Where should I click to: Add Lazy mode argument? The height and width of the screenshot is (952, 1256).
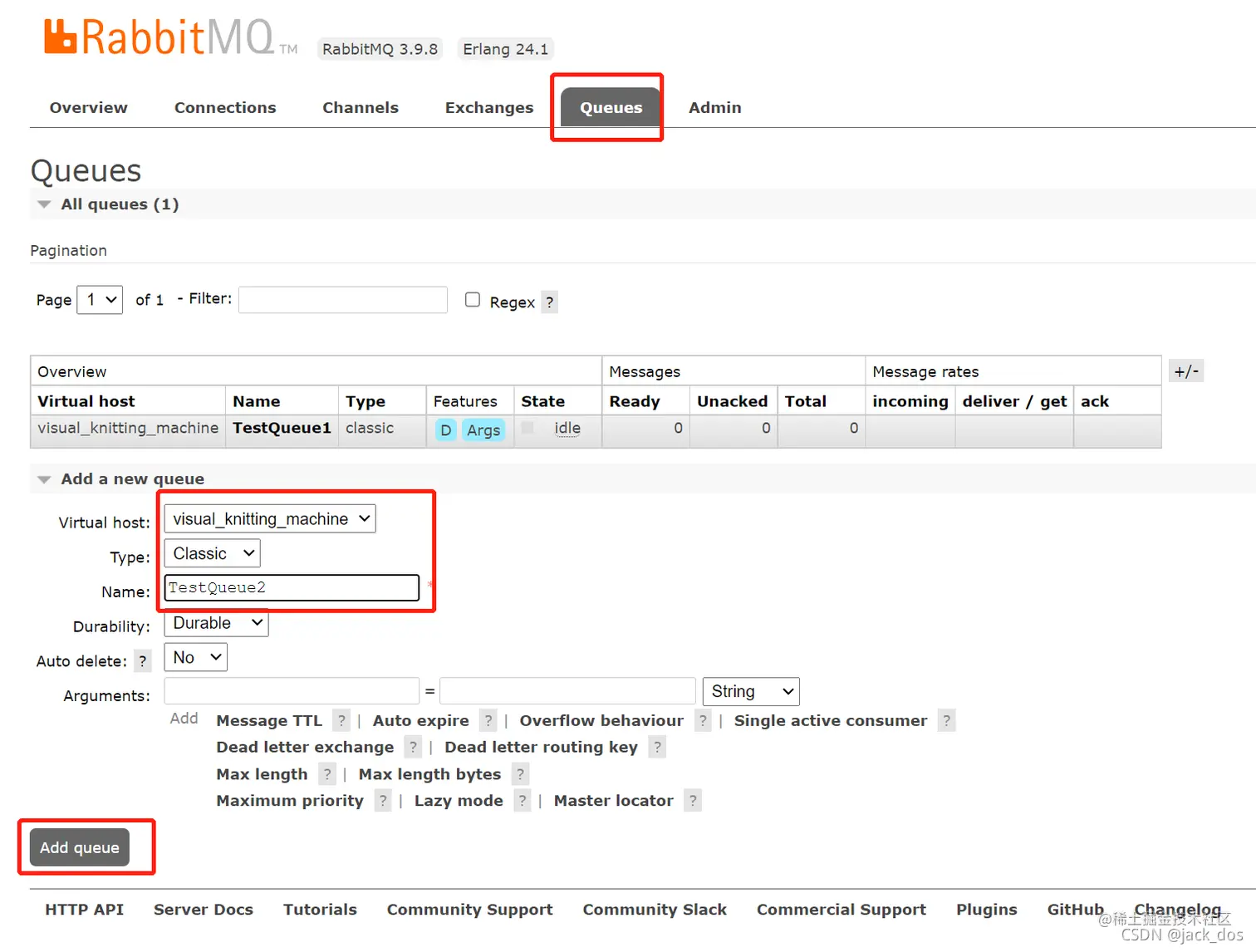point(459,801)
